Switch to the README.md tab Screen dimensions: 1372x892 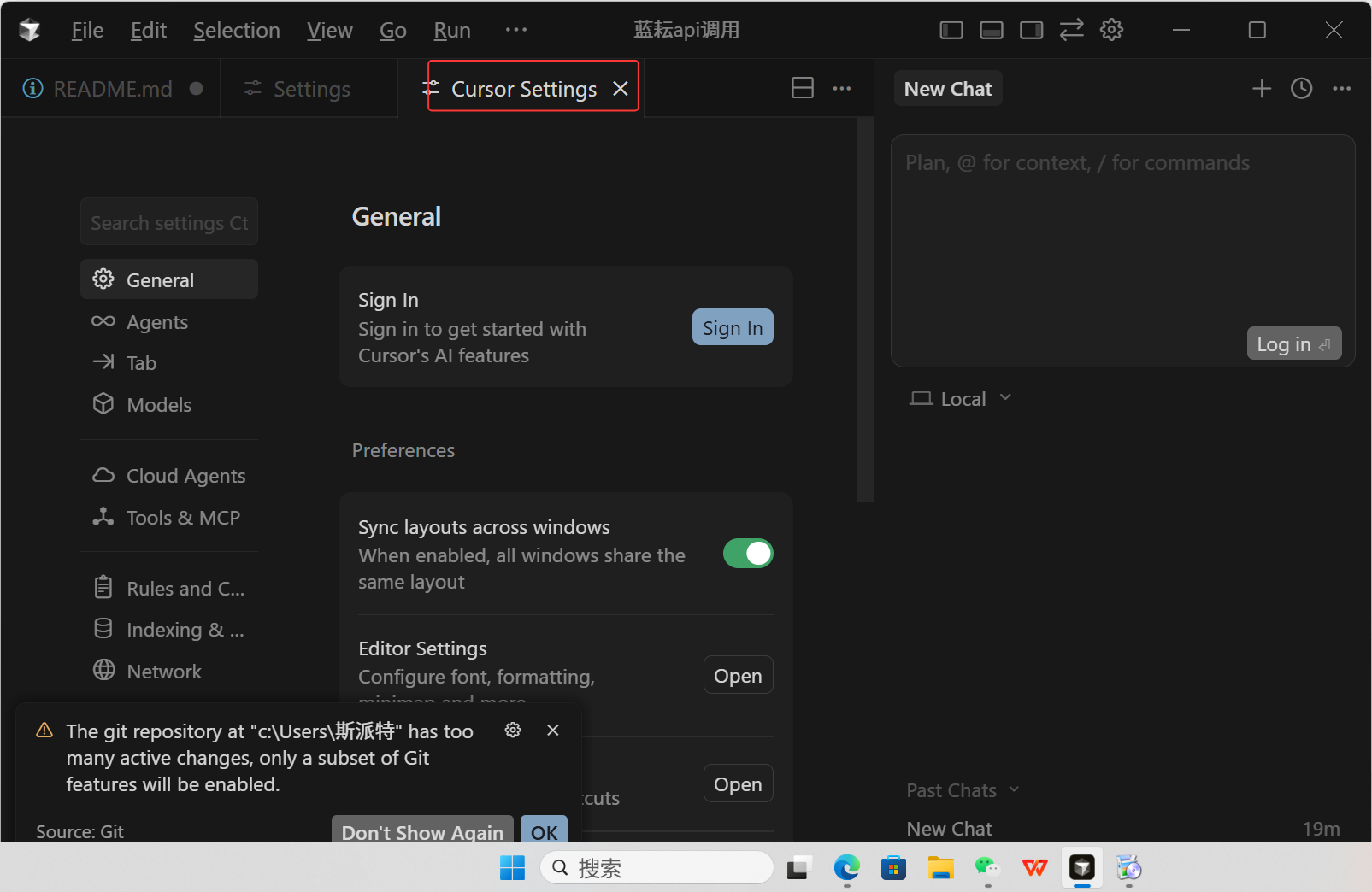coord(111,89)
